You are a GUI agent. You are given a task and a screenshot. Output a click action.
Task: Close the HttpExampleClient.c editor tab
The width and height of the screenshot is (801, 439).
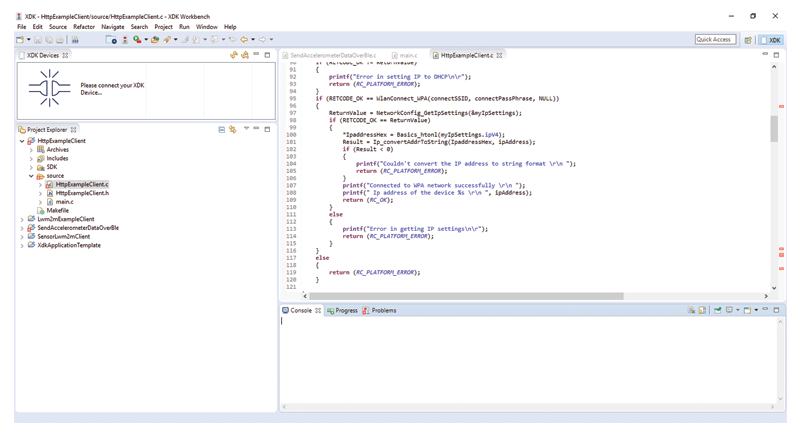(x=500, y=55)
